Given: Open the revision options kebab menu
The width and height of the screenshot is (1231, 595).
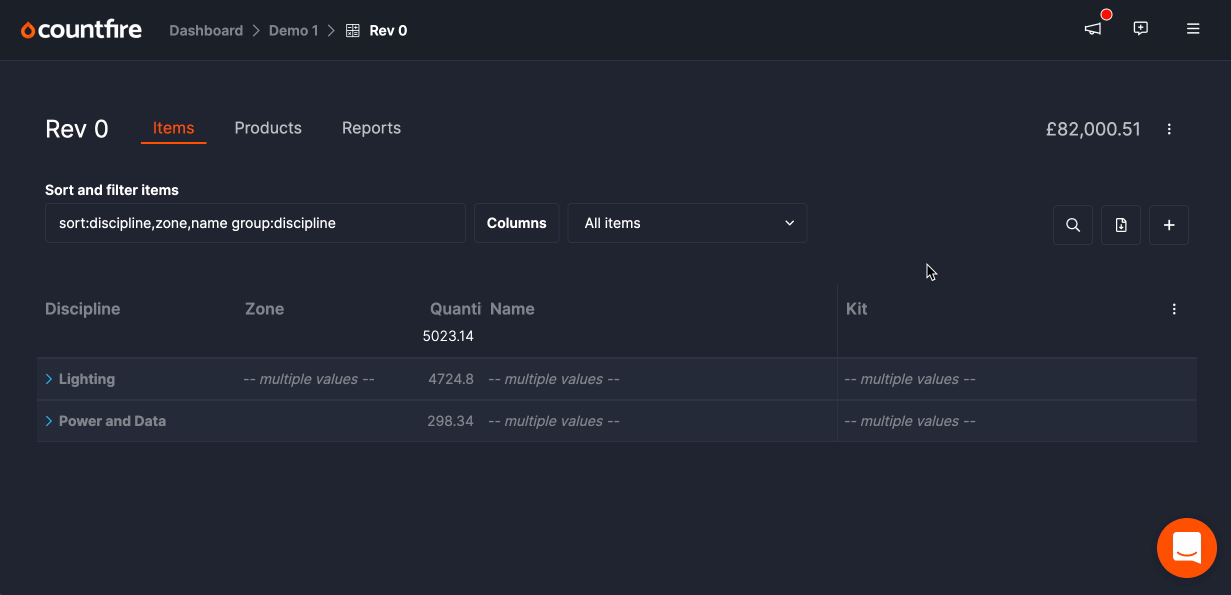Looking at the screenshot, I should (x=1169, y=129).
